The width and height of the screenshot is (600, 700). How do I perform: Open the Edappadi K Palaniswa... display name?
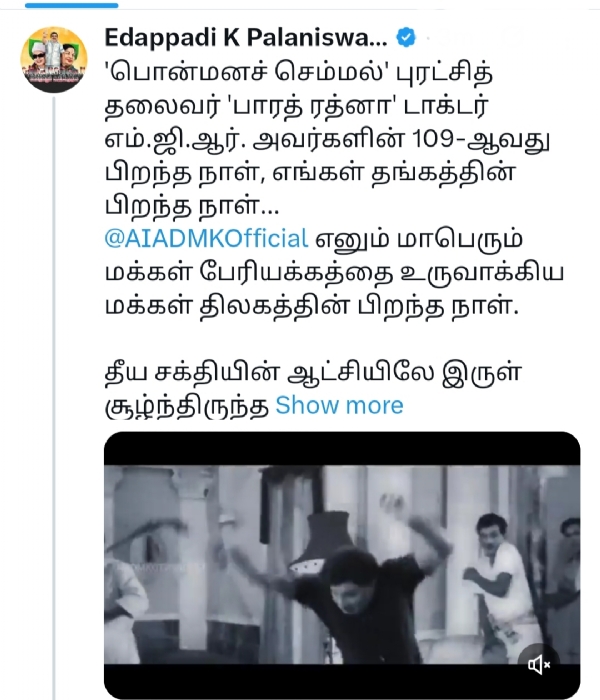pos(246,38)
